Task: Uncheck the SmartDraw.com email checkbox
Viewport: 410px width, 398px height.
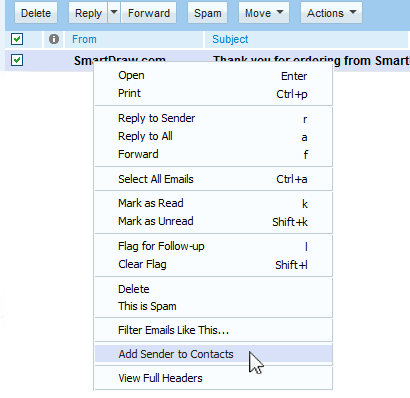Action: click(x=17, y=60)
